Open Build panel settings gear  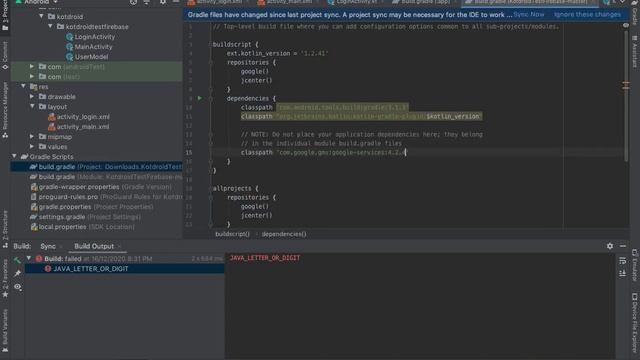point(610,246)
